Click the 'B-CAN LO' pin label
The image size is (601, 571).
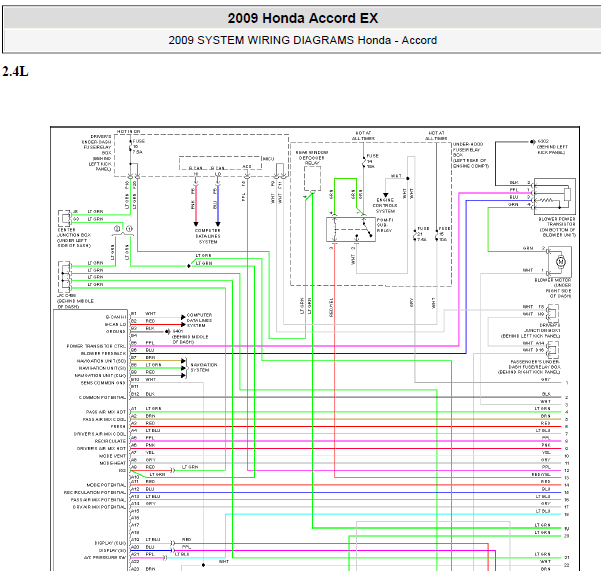click(x=115, y=325)
